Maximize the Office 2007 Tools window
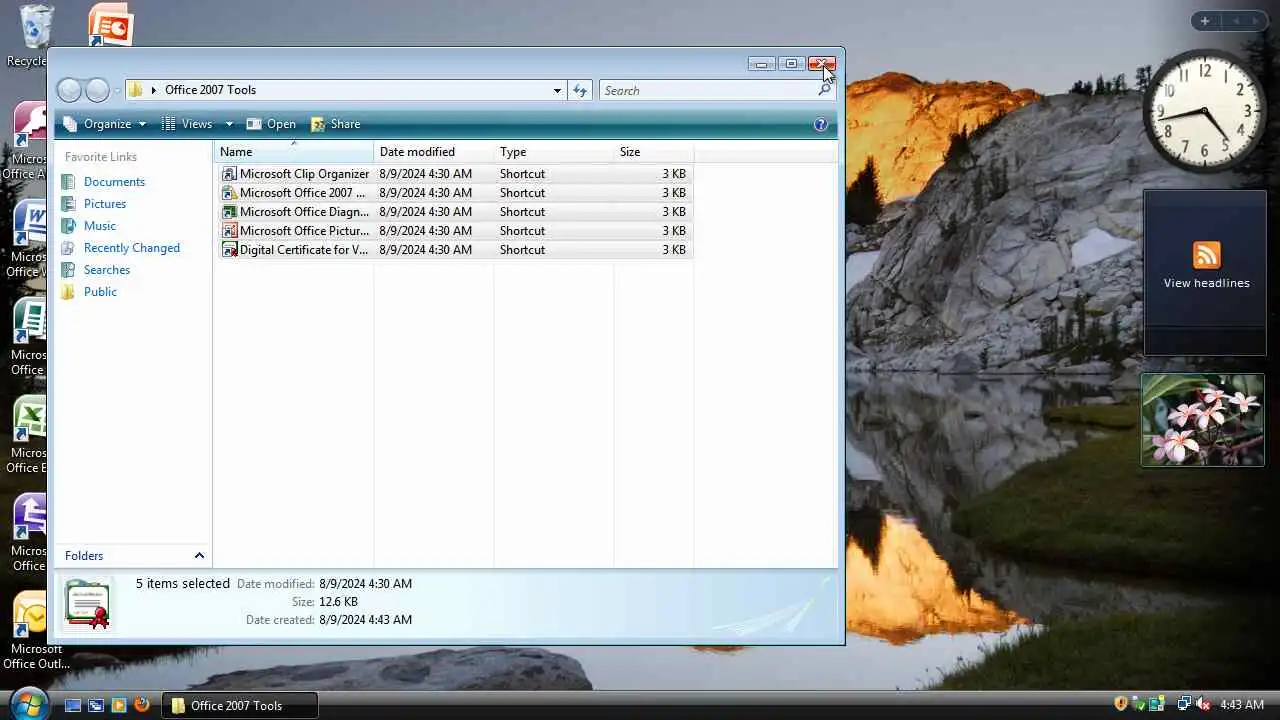The width and height of the screenshot is (1280, 720). point(791,64)
